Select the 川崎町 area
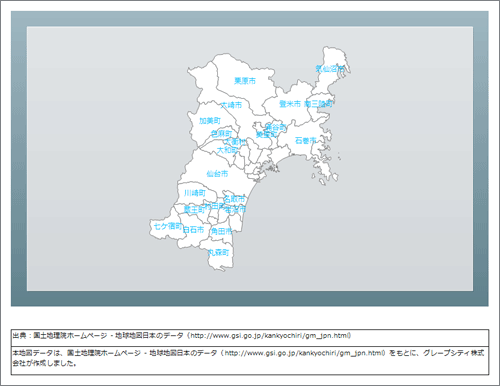The height and width of the screenshot is (386, 500). click(195, 193)
